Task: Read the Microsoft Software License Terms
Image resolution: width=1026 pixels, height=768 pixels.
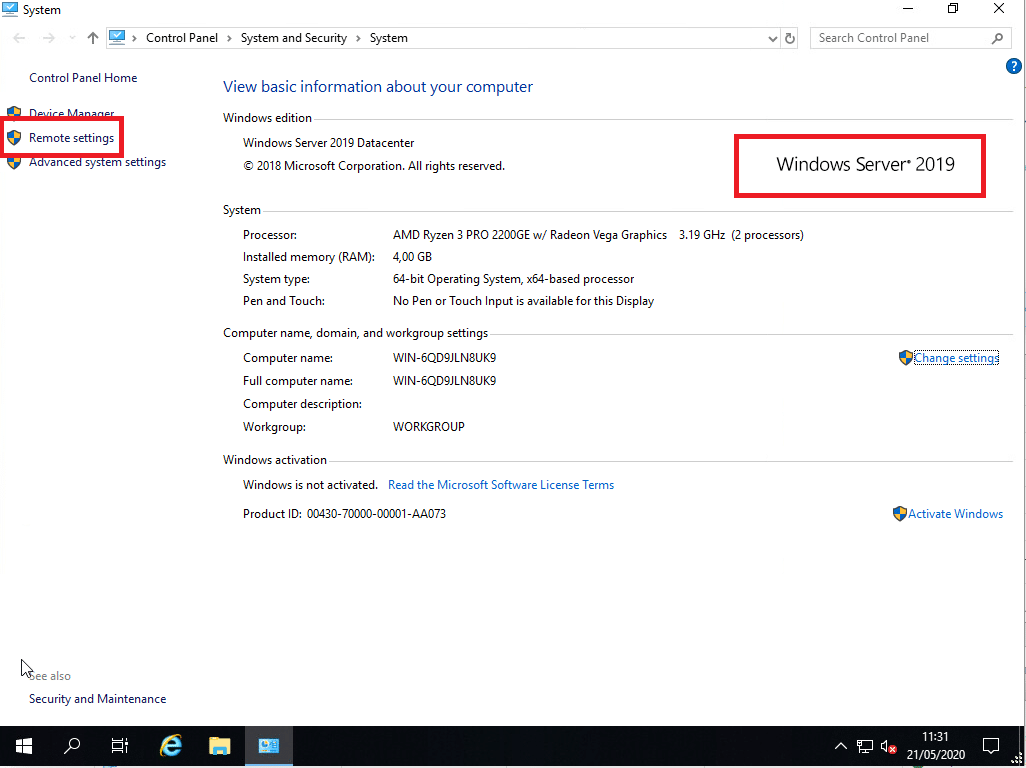Action: (x=501, y=485)
